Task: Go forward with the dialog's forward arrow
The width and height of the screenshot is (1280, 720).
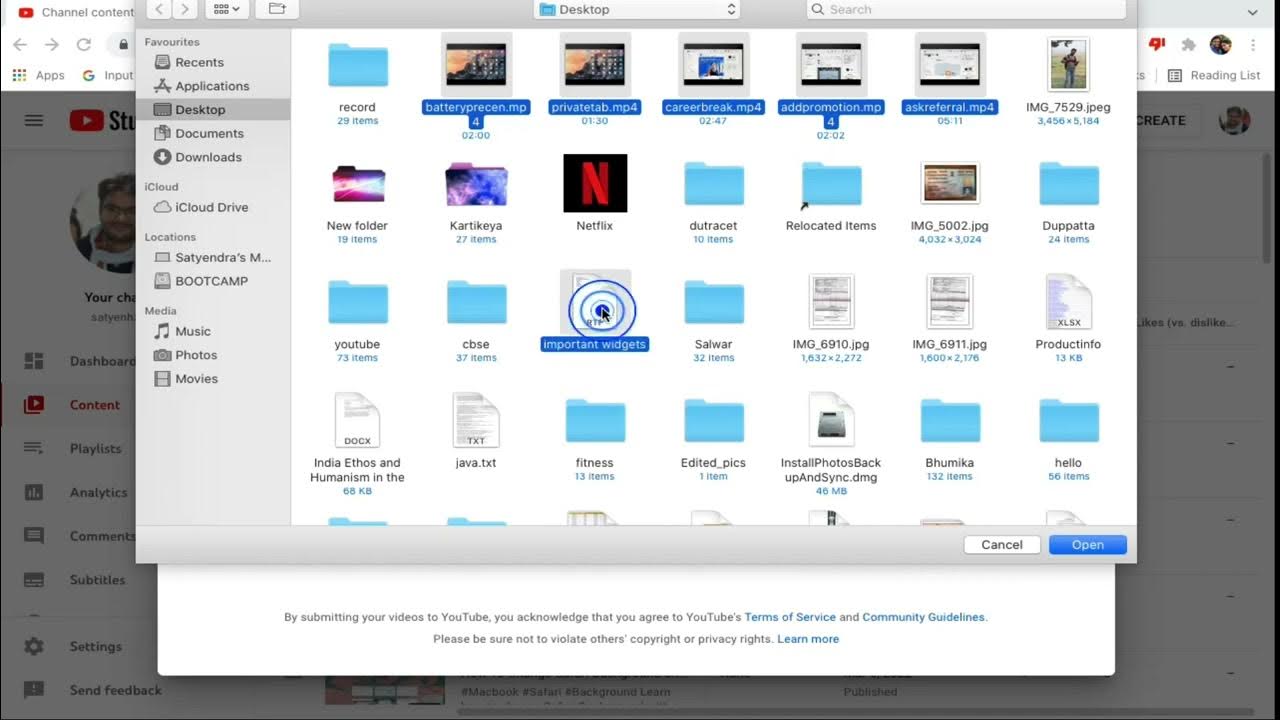Action: (x=184, y=9)
